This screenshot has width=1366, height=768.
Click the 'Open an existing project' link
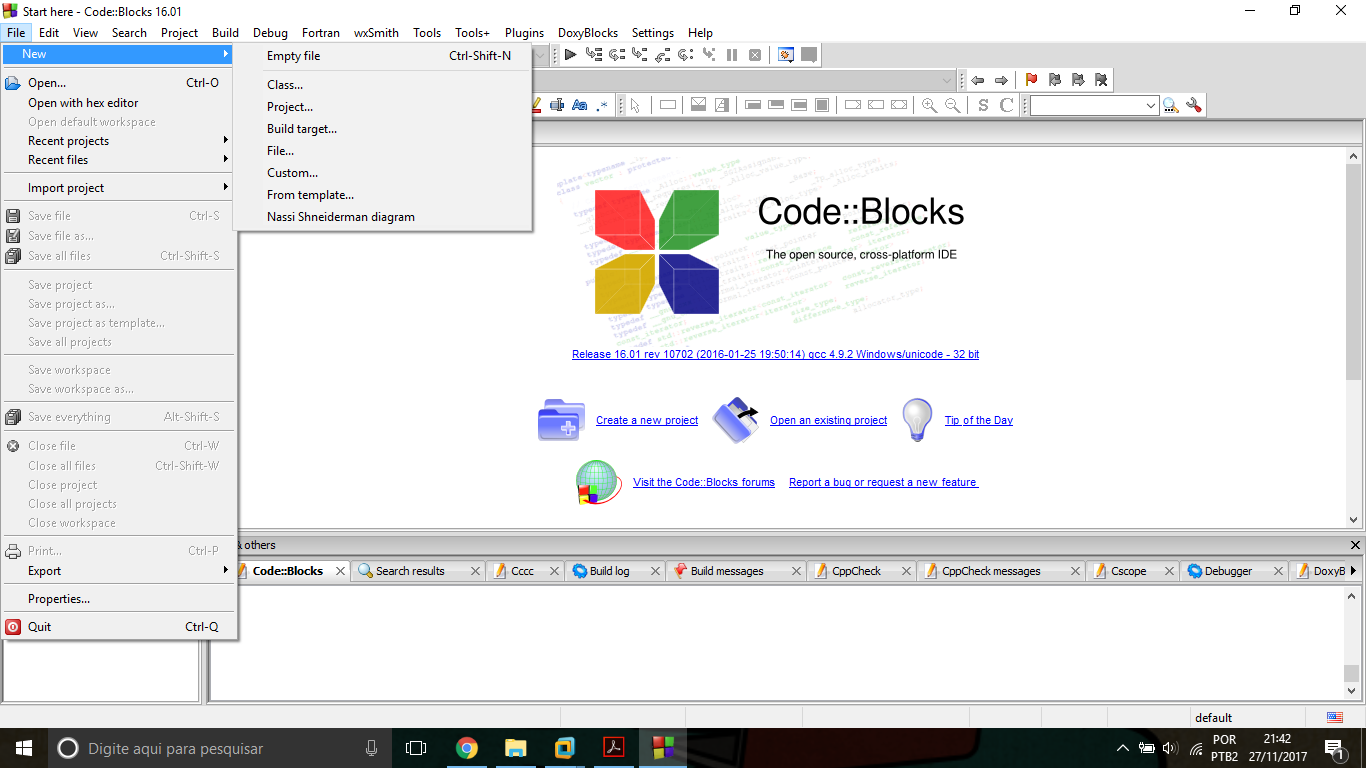point(828,420)
